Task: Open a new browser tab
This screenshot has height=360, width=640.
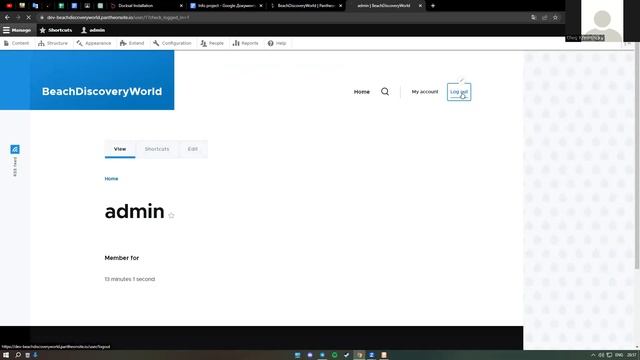Action: pyautogui.click(x=433, y=6)
